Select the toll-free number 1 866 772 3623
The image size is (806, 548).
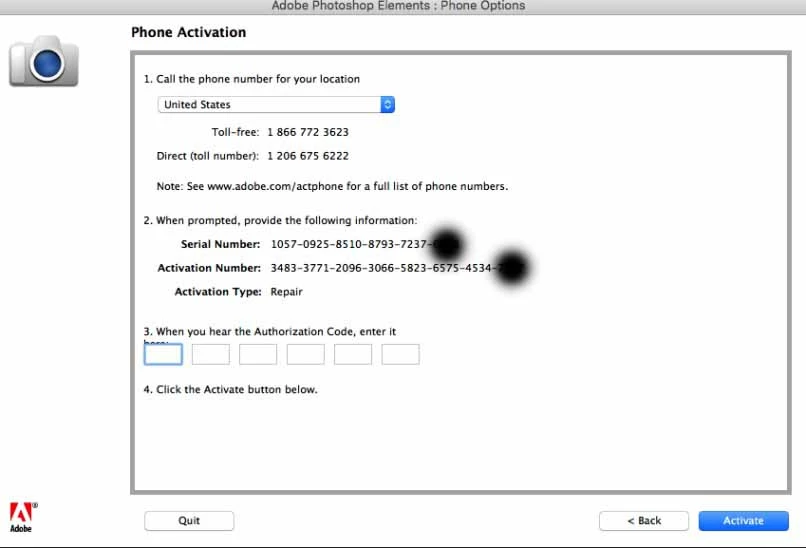point(308,132)
